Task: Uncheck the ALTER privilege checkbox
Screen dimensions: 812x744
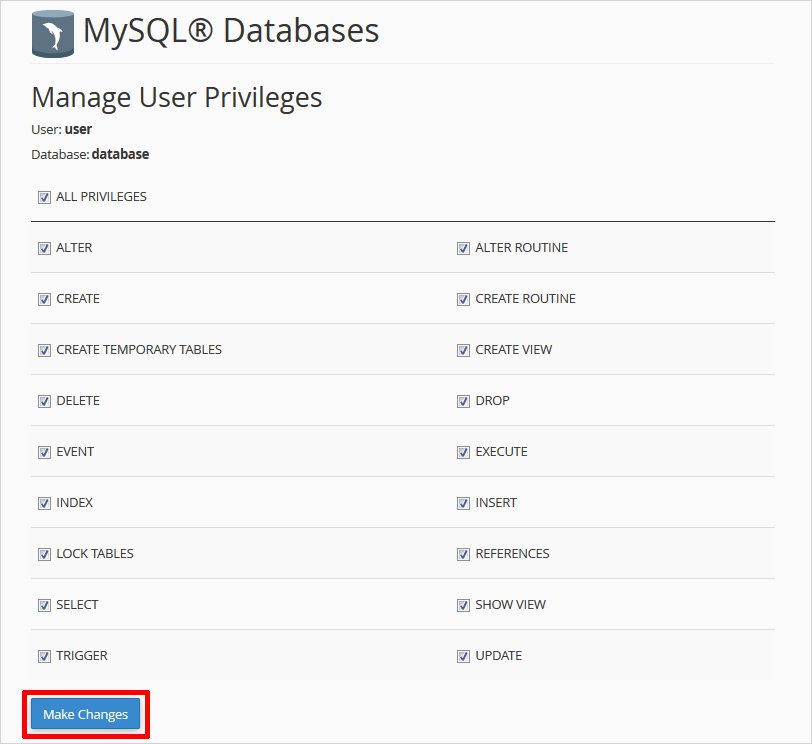Action: tap(44, 248)
